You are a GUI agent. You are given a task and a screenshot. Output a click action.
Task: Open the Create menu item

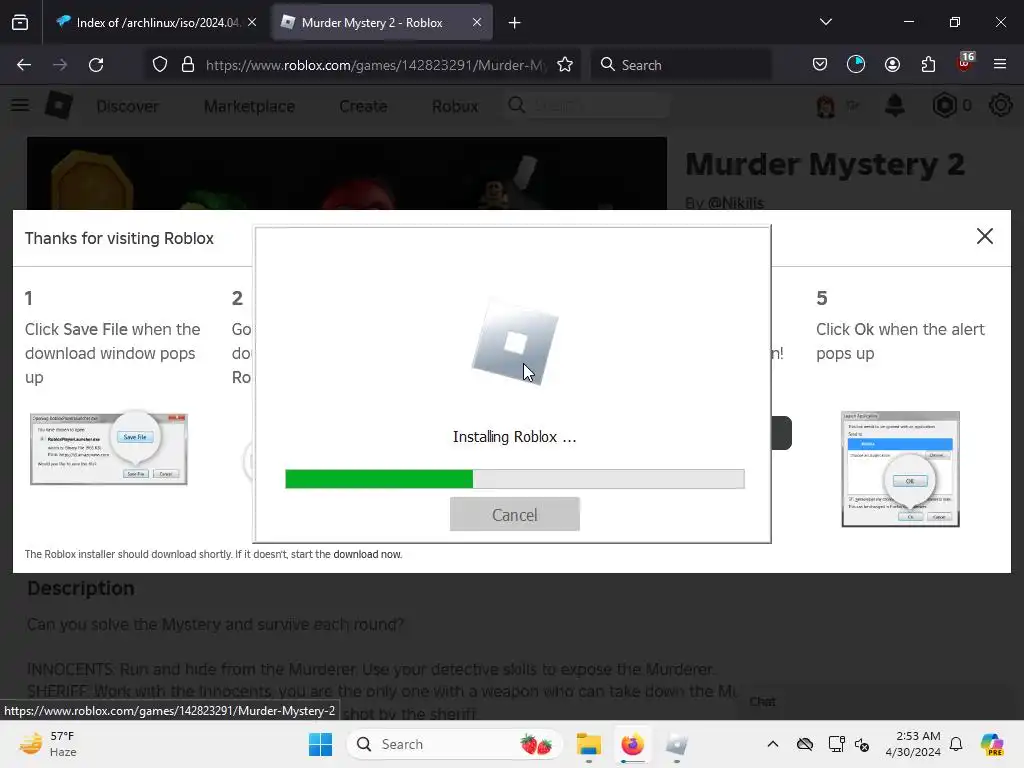coord(363,106)
